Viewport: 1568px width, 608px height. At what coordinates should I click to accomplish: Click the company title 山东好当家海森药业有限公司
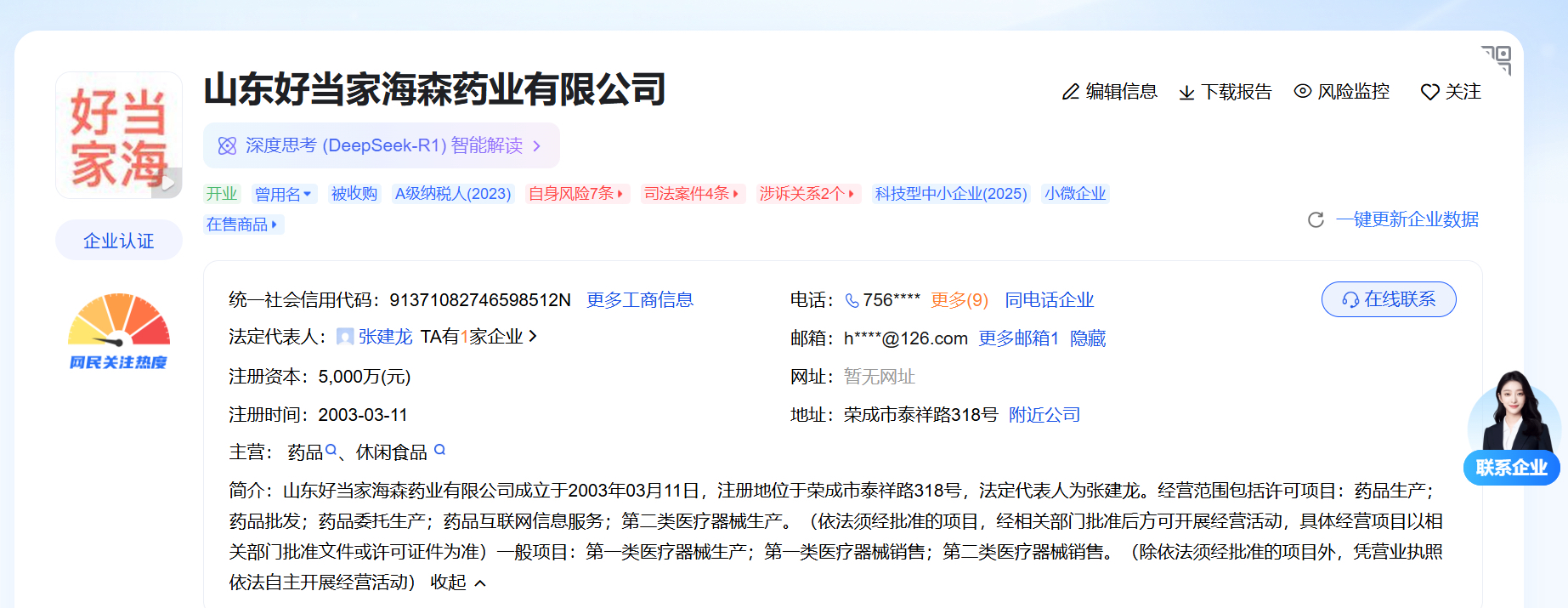click(x=435, y=89)
